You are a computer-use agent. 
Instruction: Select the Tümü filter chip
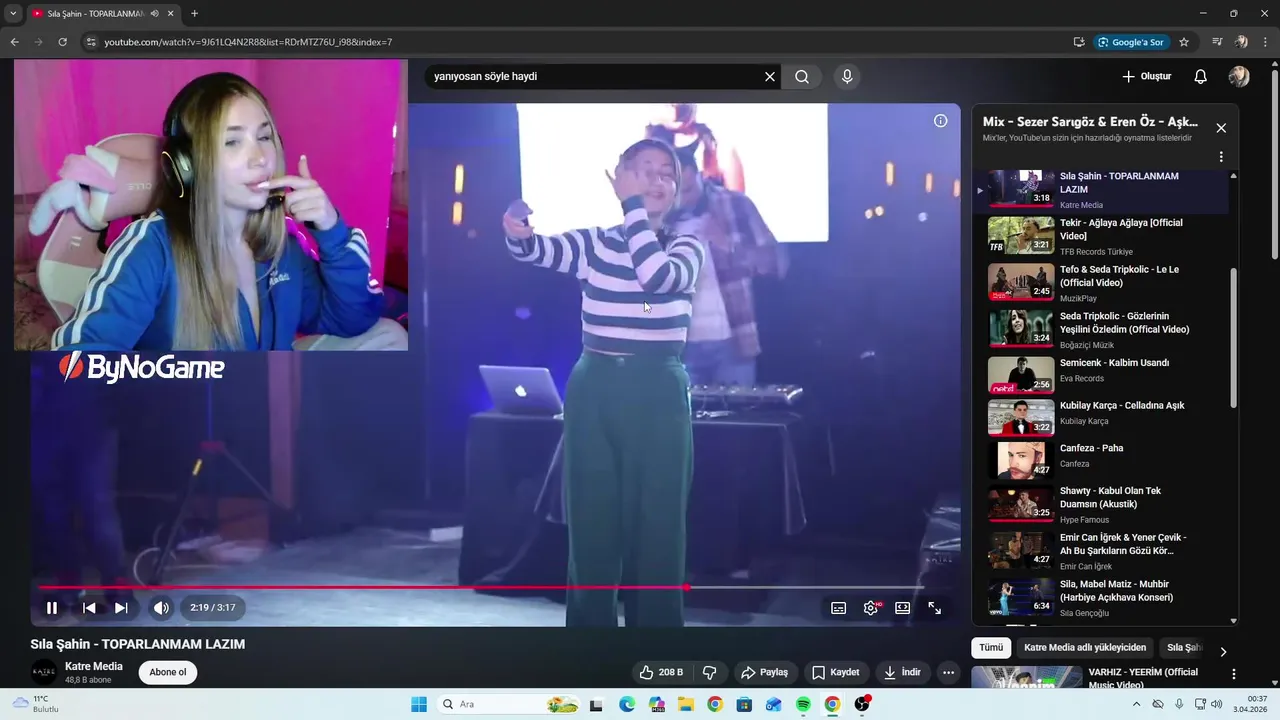click(991, 648)
